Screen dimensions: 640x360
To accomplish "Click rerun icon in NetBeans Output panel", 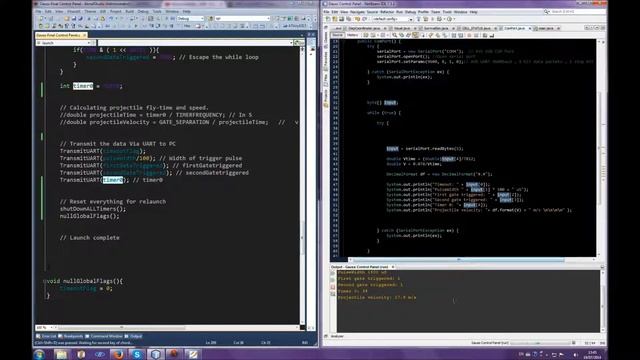I will click(332, 273).
